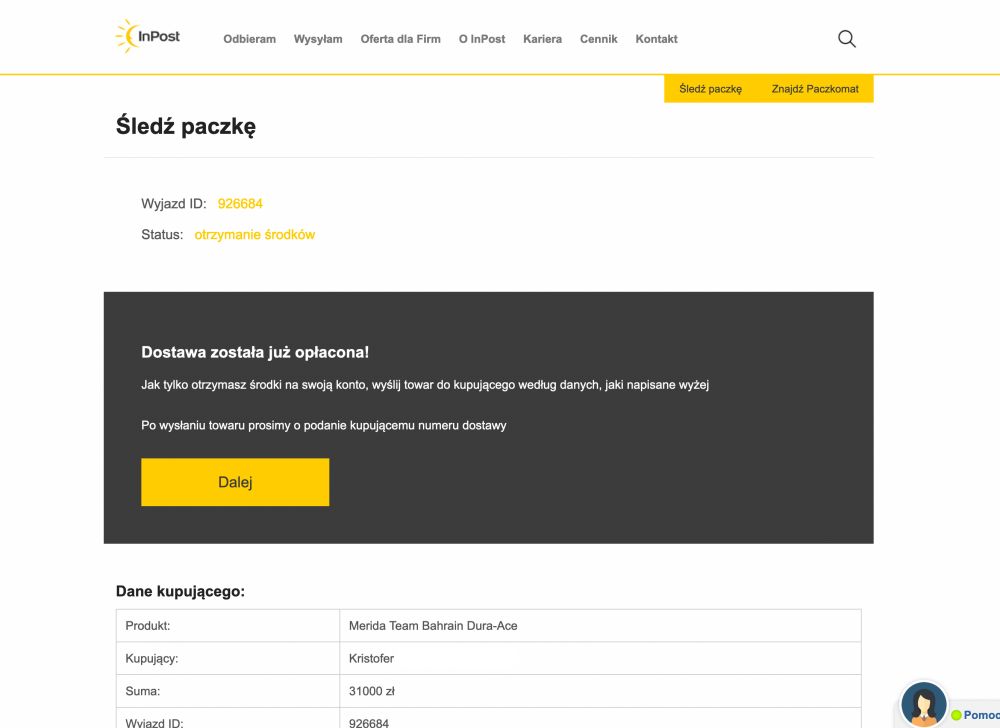1000x728 pixels.
Task: Open the search magnifier icon
Action: (846, 39)
